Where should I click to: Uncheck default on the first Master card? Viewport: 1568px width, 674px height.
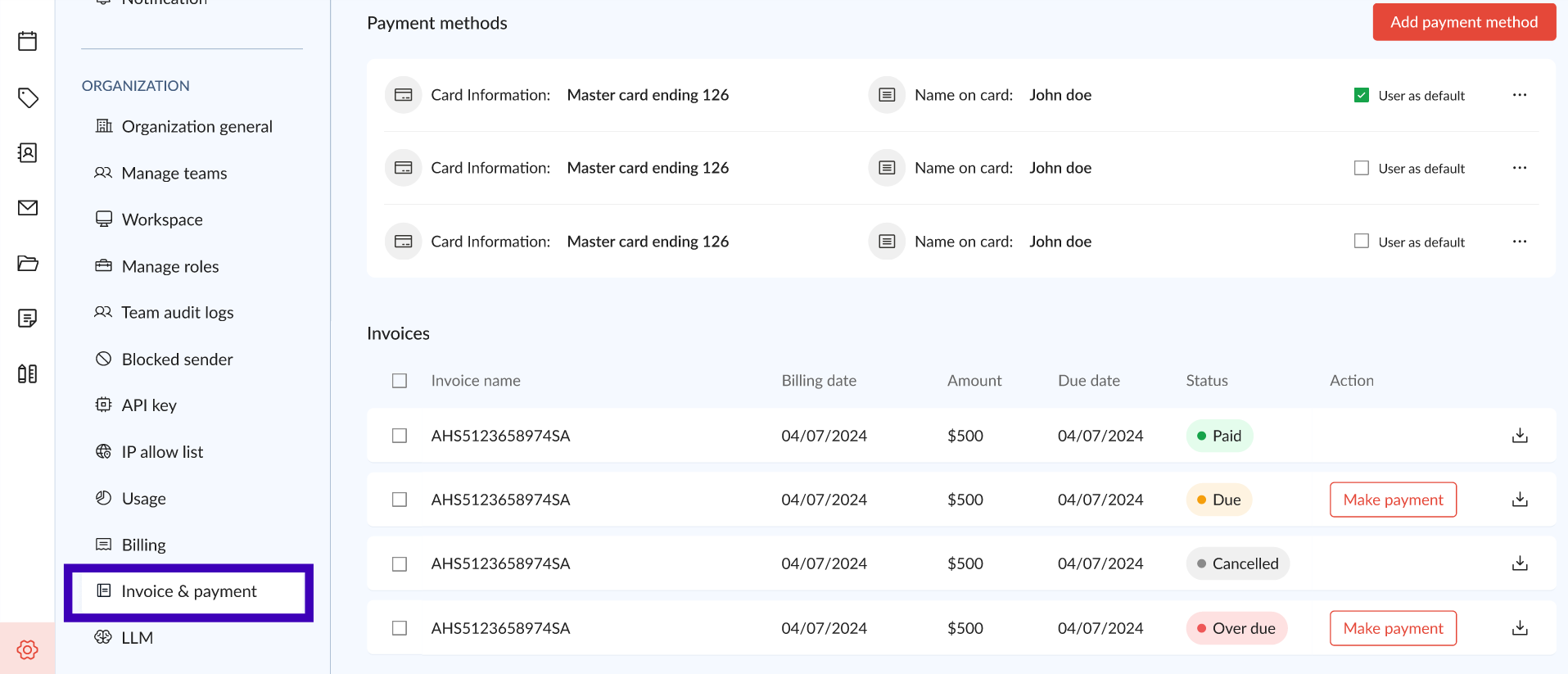coord(1362,95)
